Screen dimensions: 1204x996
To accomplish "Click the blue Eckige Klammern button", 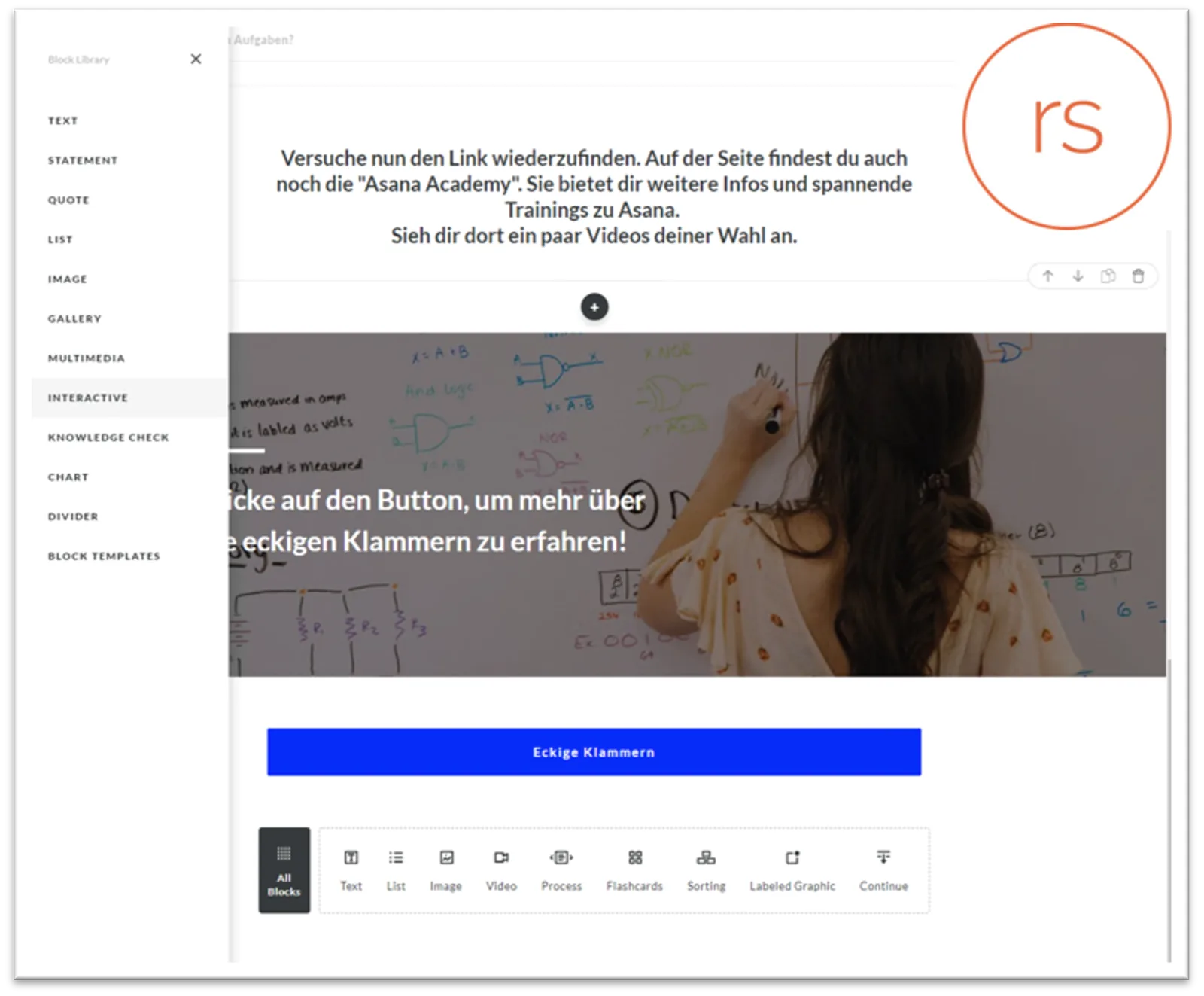I will [x=594, y=752].
